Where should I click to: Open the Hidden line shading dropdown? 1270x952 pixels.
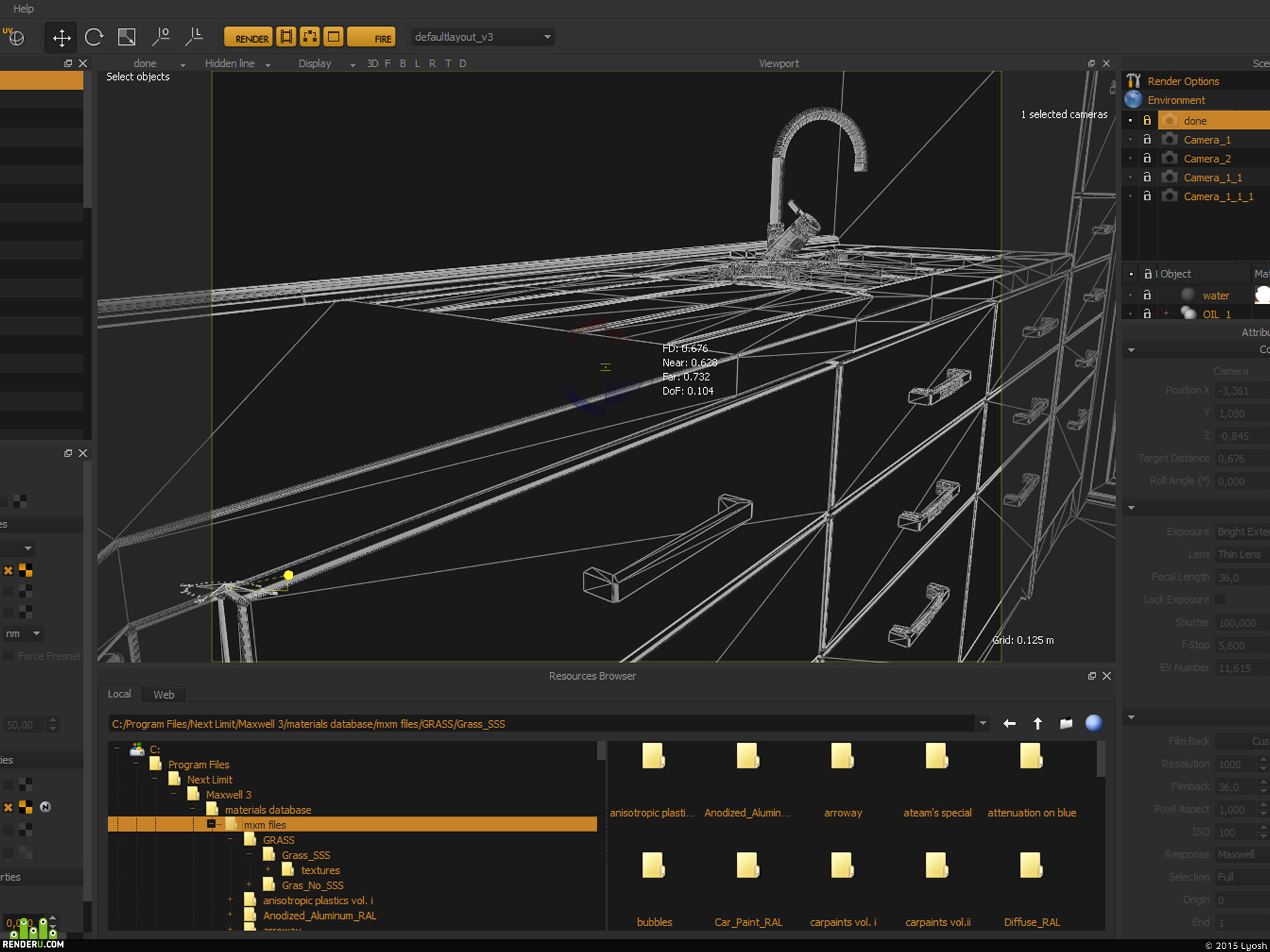[x=237, y=63]
